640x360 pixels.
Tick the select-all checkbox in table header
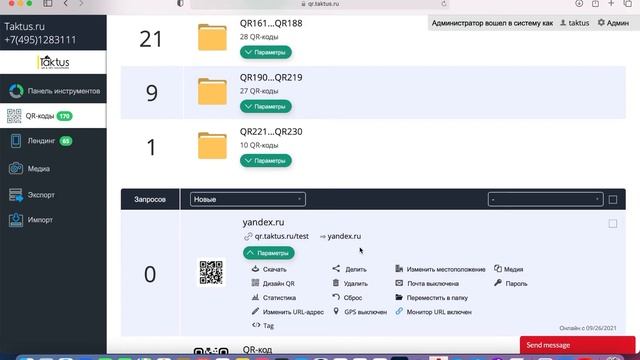click(x=613, y=200)
